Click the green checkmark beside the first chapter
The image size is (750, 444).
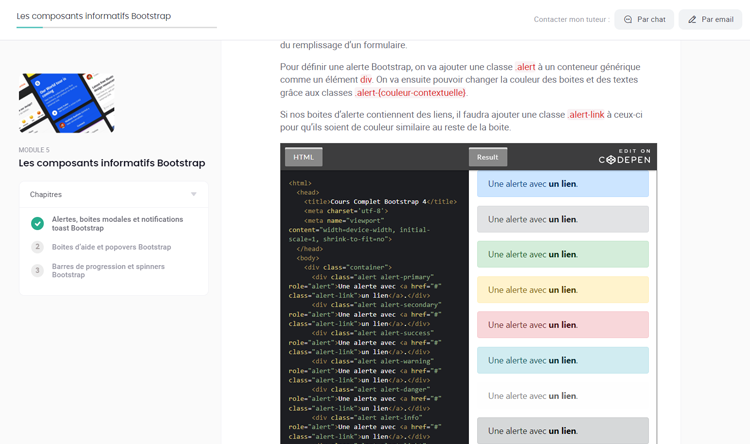click(37, 223)
